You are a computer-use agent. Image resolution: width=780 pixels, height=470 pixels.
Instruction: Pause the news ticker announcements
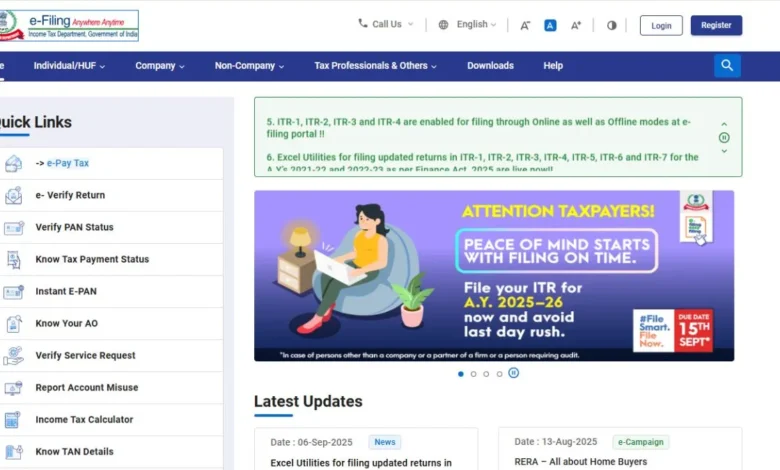pos(724,138)
